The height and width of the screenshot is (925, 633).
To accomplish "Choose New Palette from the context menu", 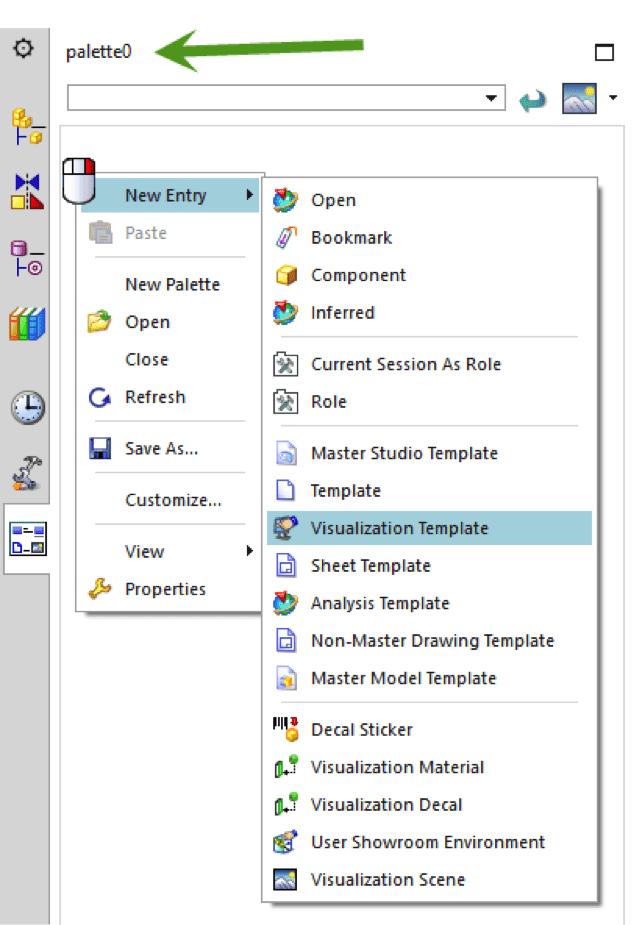I will pyautogui.click(x=172, y=284).
